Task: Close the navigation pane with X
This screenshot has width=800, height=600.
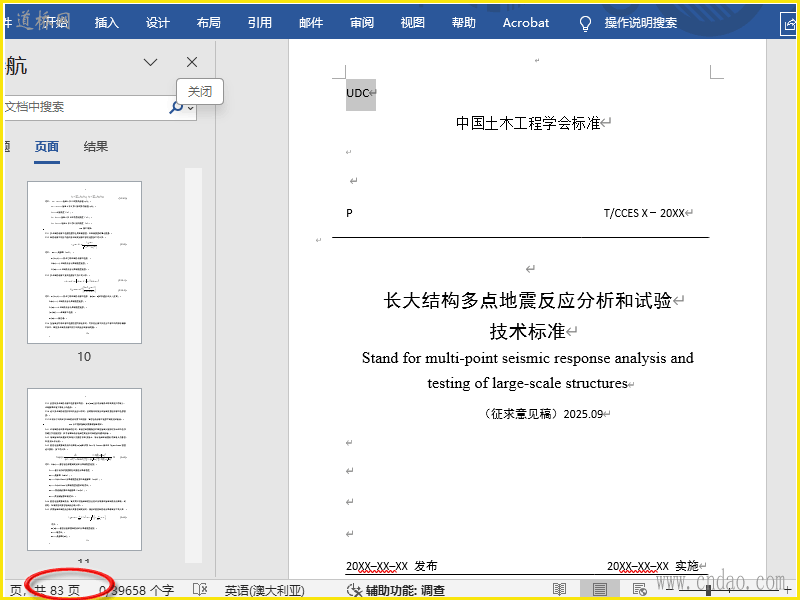Action: tap(192, 62)
